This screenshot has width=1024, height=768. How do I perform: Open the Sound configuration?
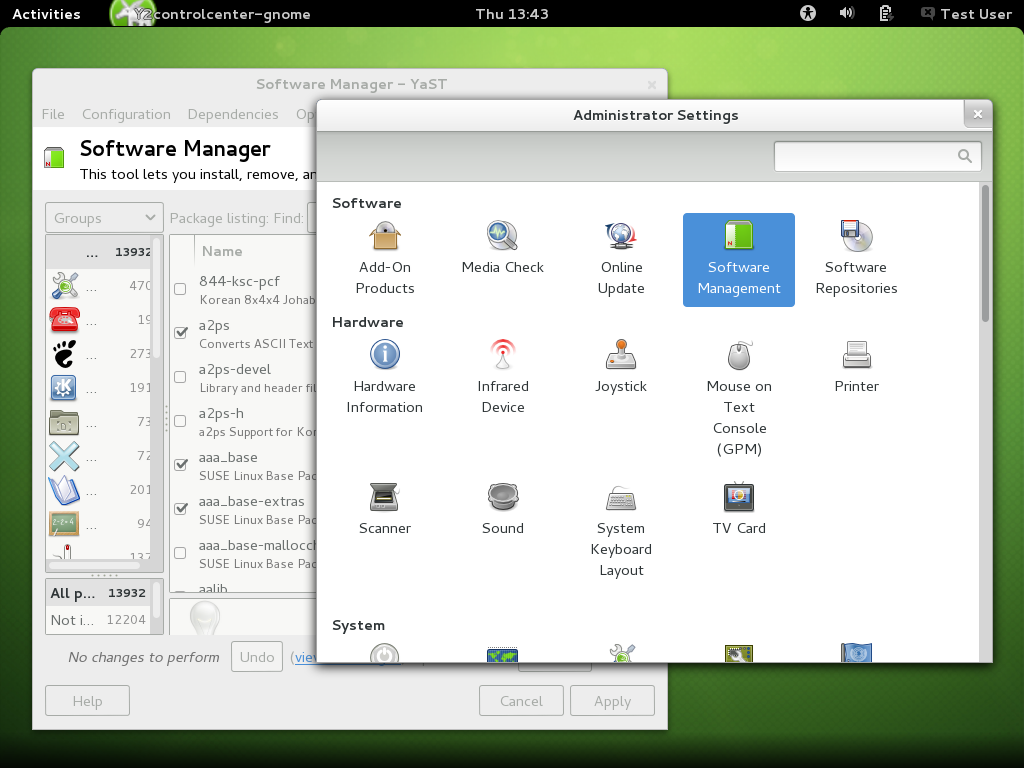[502, 509]
